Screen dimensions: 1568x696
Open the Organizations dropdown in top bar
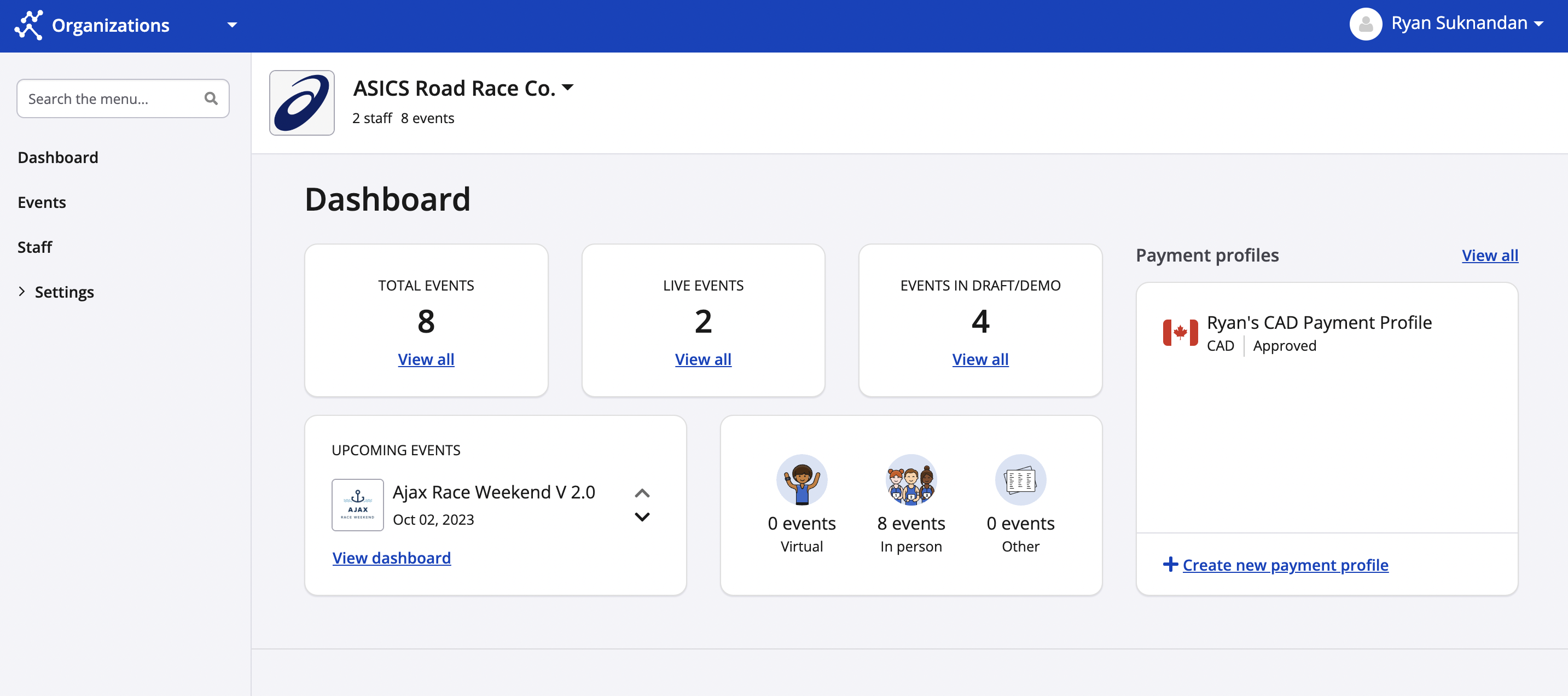click(232, 25)
